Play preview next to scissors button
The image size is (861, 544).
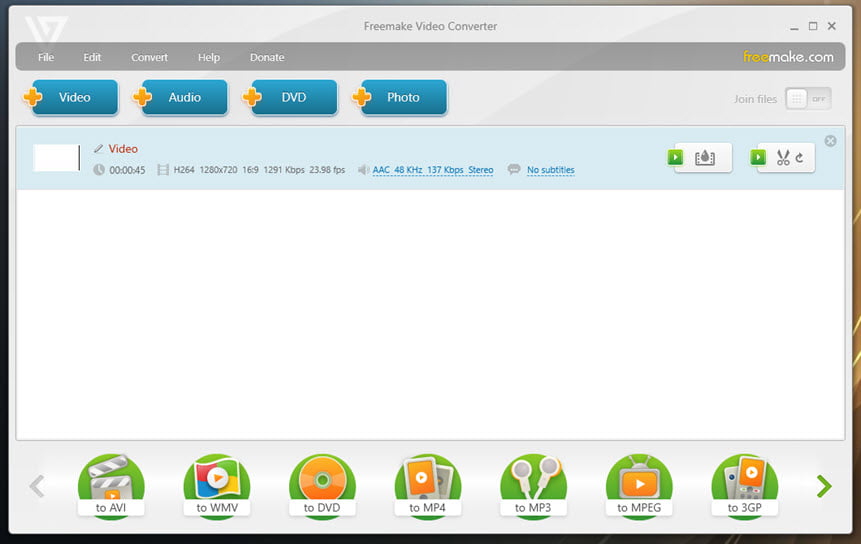[x=758, y=158]
